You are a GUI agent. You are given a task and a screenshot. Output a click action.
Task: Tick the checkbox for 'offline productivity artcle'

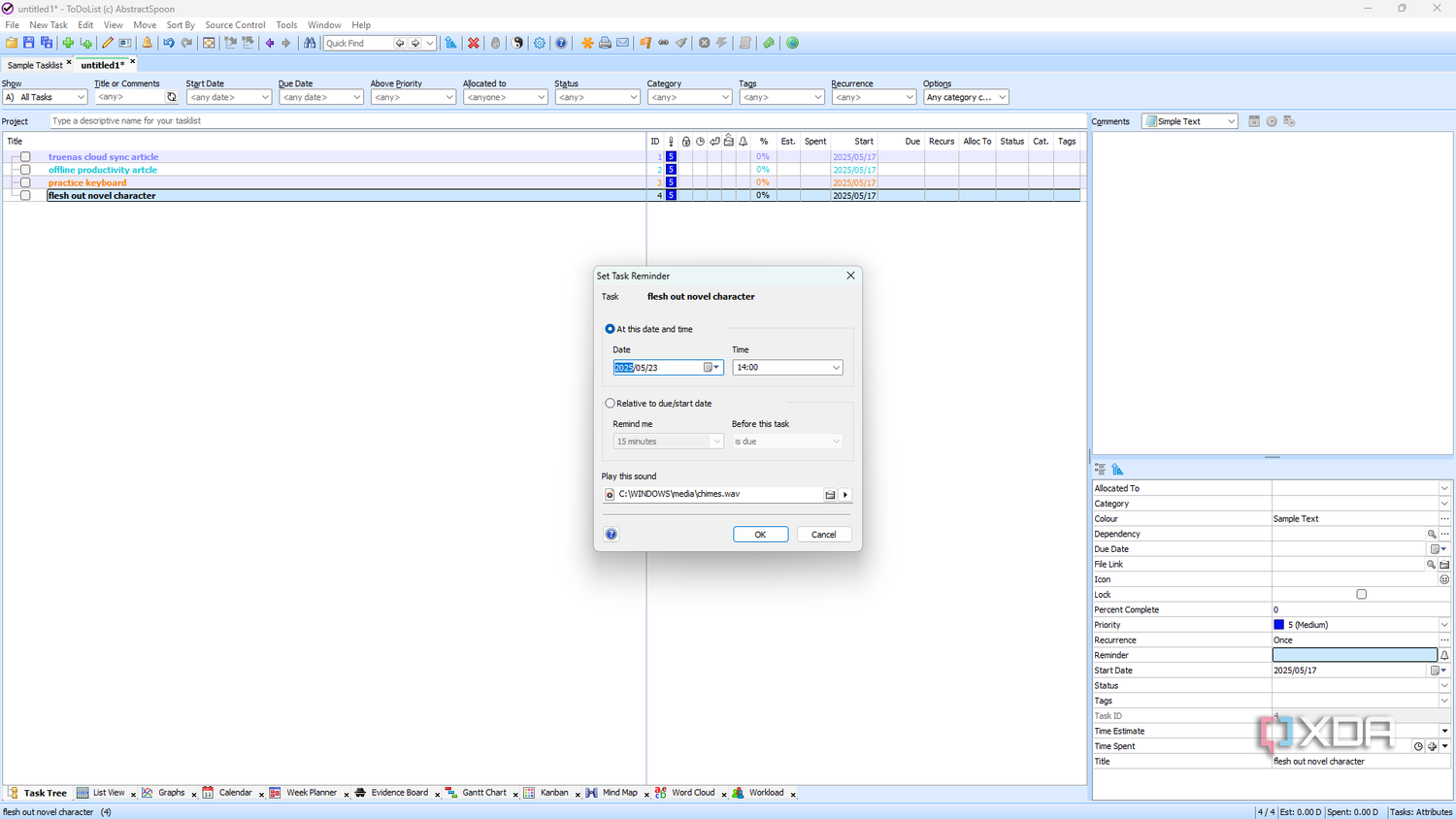point(25,170)
